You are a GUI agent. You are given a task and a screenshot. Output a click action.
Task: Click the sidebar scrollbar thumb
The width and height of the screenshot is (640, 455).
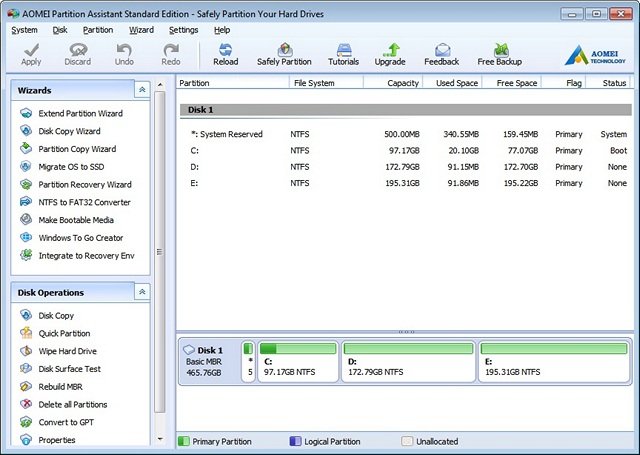[x=160, y=252]
